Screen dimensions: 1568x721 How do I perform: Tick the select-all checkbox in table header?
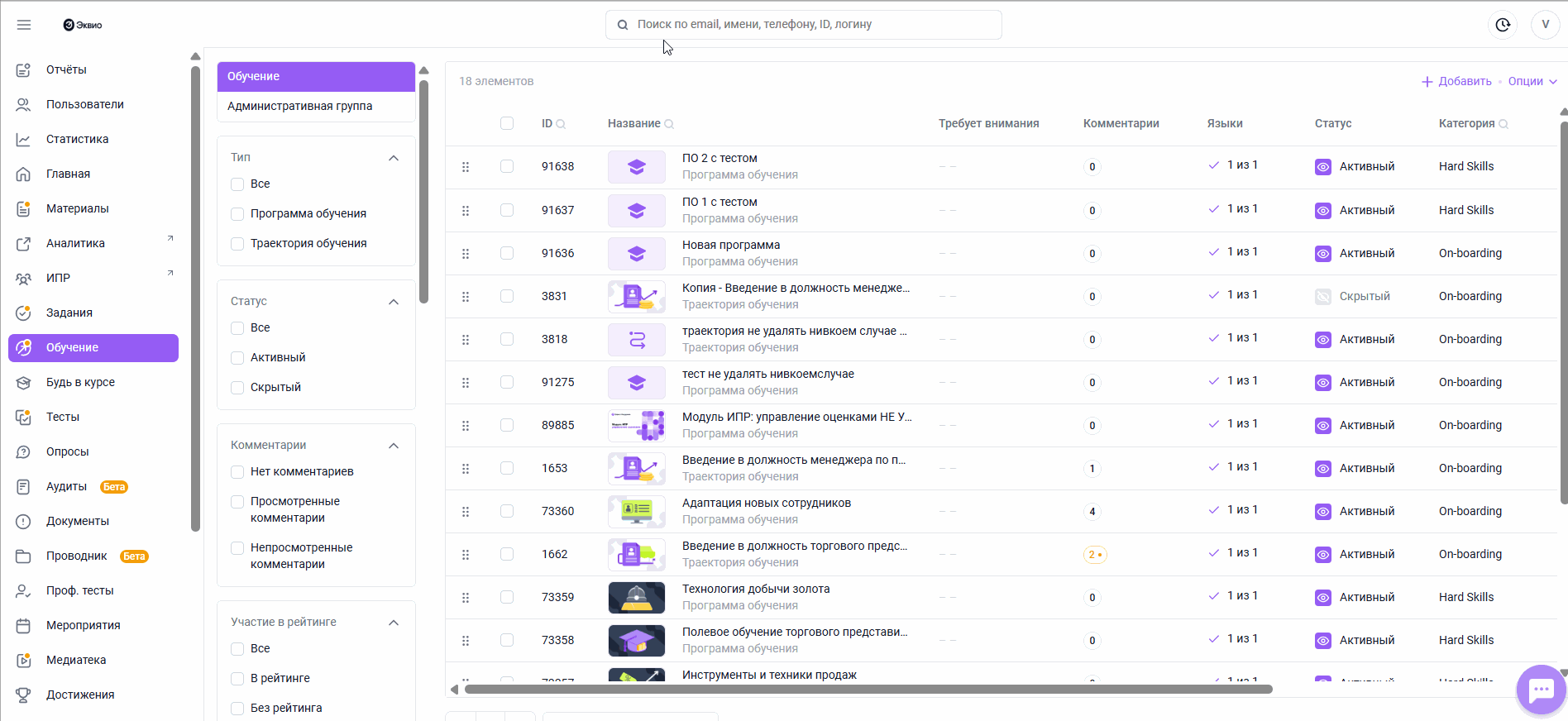click(x=507, y=123)
